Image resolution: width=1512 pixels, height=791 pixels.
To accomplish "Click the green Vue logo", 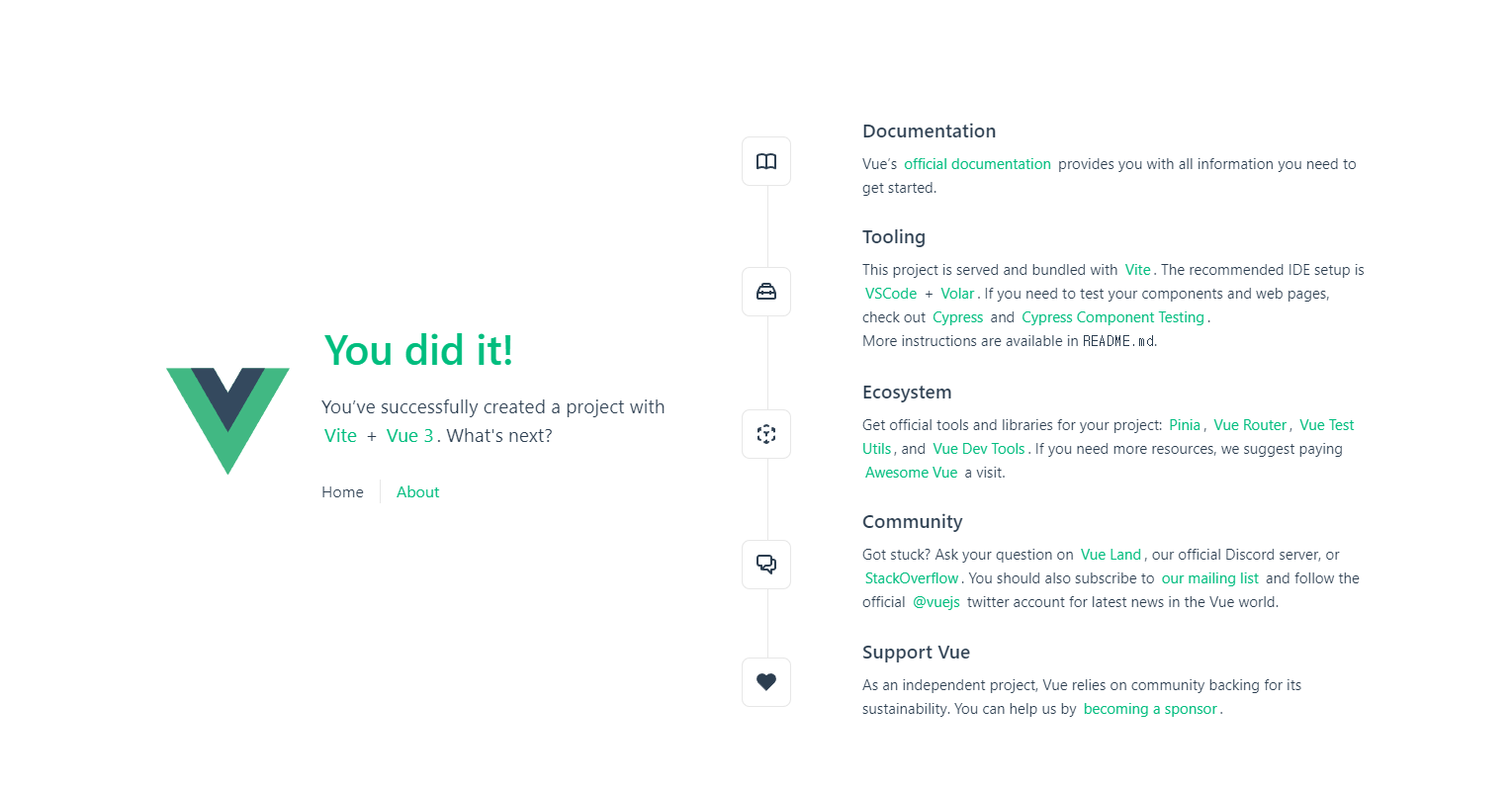I will tap(227, 421).
